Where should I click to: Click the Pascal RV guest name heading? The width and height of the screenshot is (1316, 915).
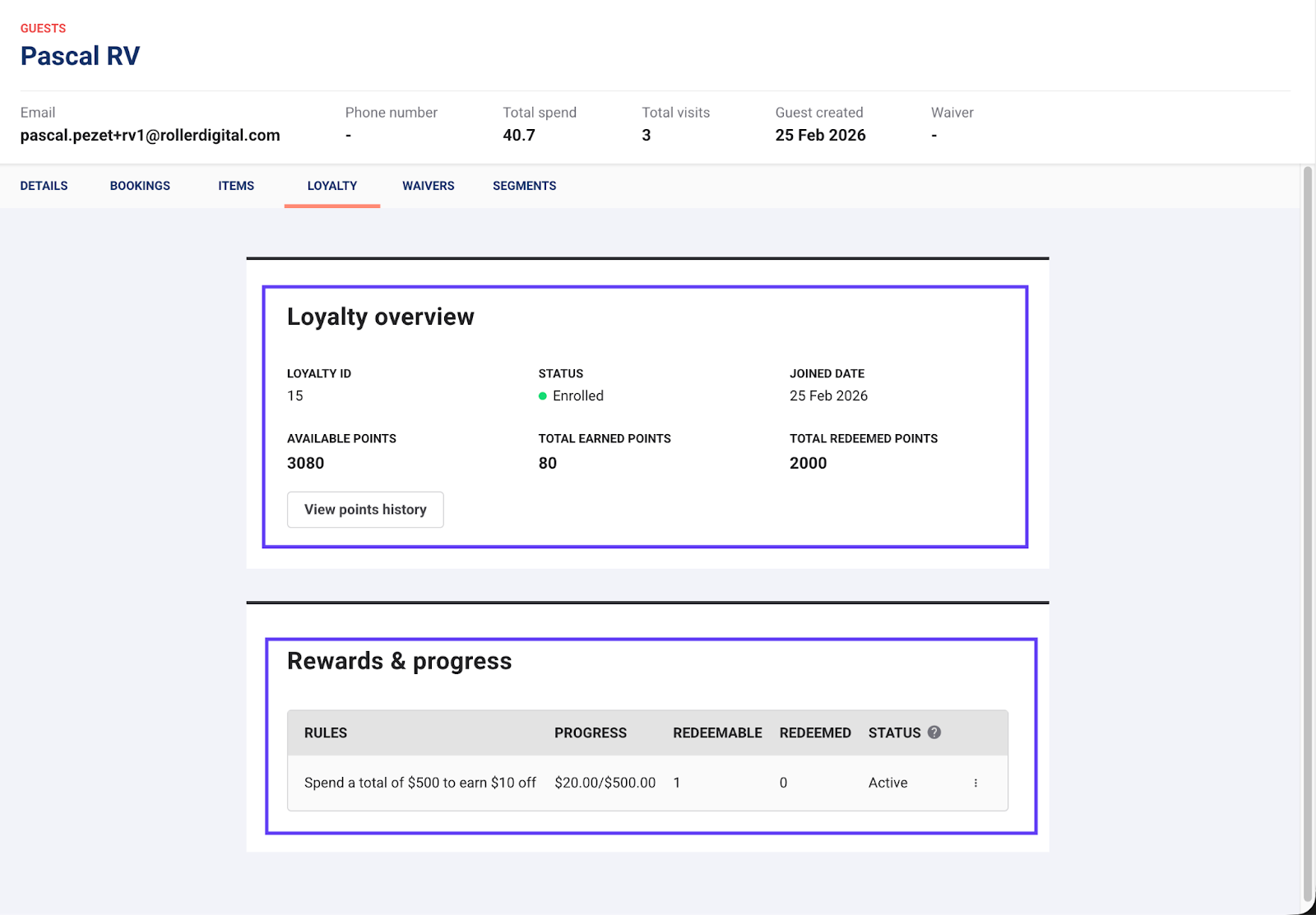pos(81,56)
